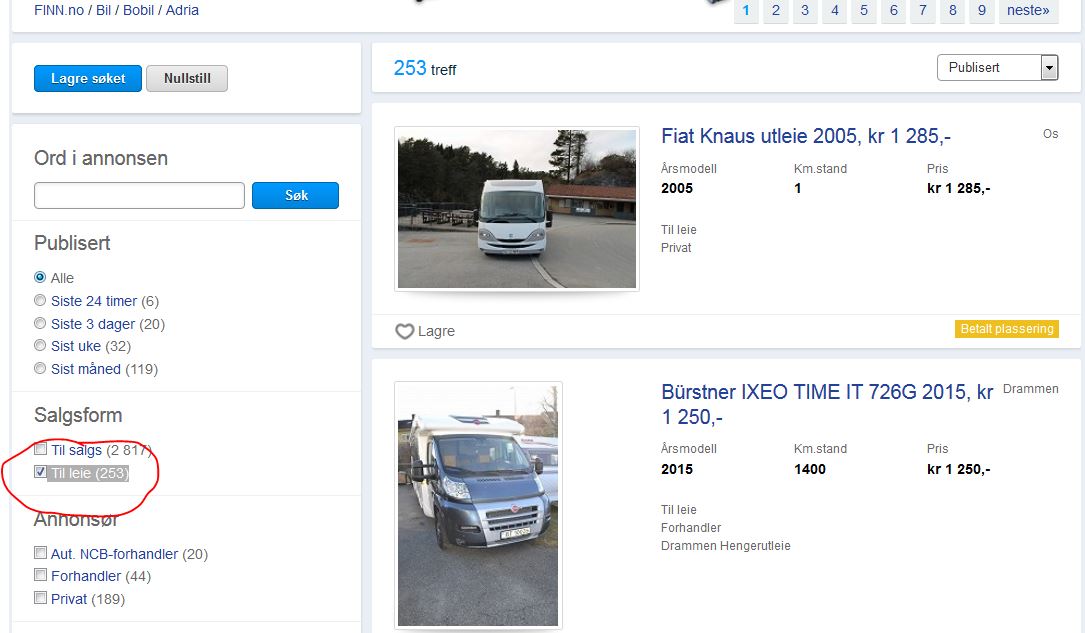The height and width of the screenshot is (633, 1085).
Task: Click the Betalt plassering badge
Action: (x=1007, y=329)
